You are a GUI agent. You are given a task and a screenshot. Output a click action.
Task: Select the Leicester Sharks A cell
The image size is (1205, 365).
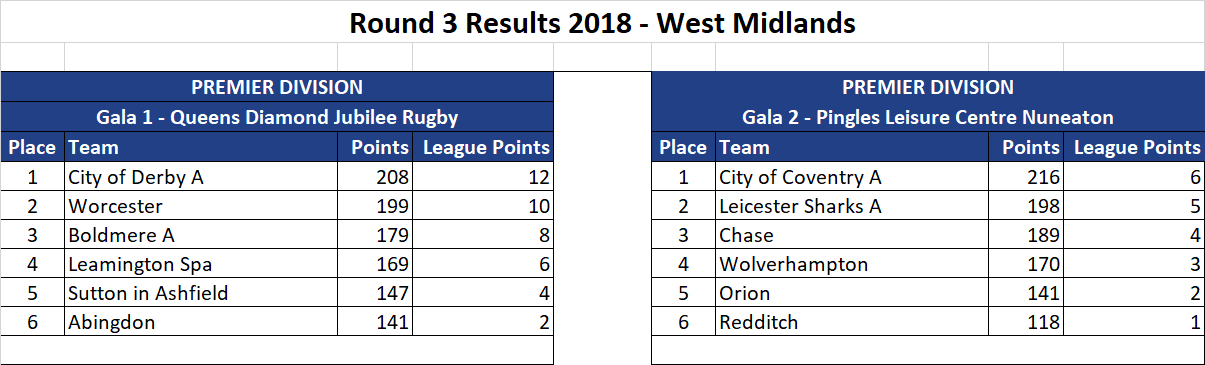tap(852, 207)
